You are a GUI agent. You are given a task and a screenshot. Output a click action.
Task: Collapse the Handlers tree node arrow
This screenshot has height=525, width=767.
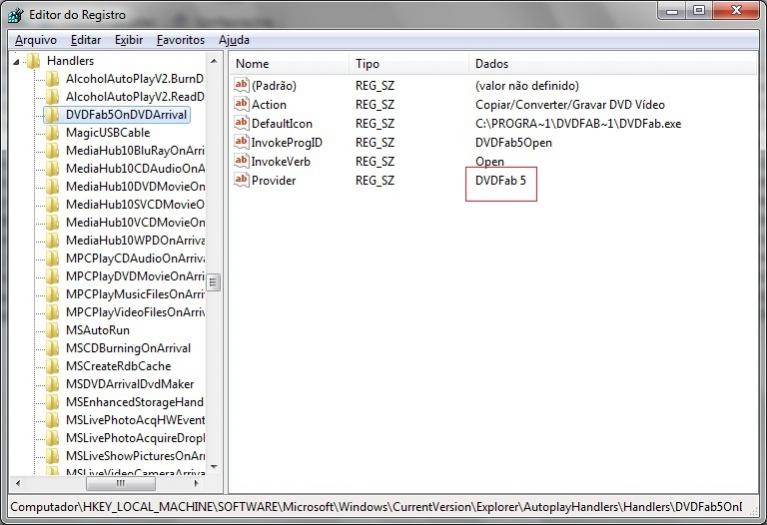tap(17, 62)
